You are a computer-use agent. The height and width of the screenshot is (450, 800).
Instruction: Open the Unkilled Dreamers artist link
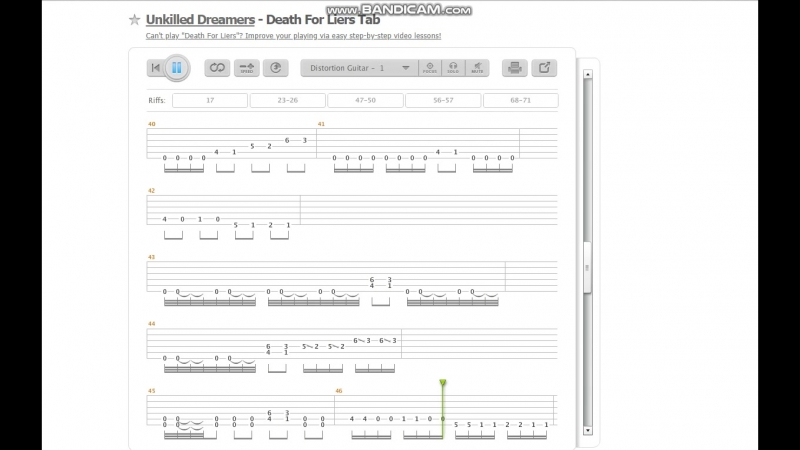pyautogui.click(x=200, y=20)
